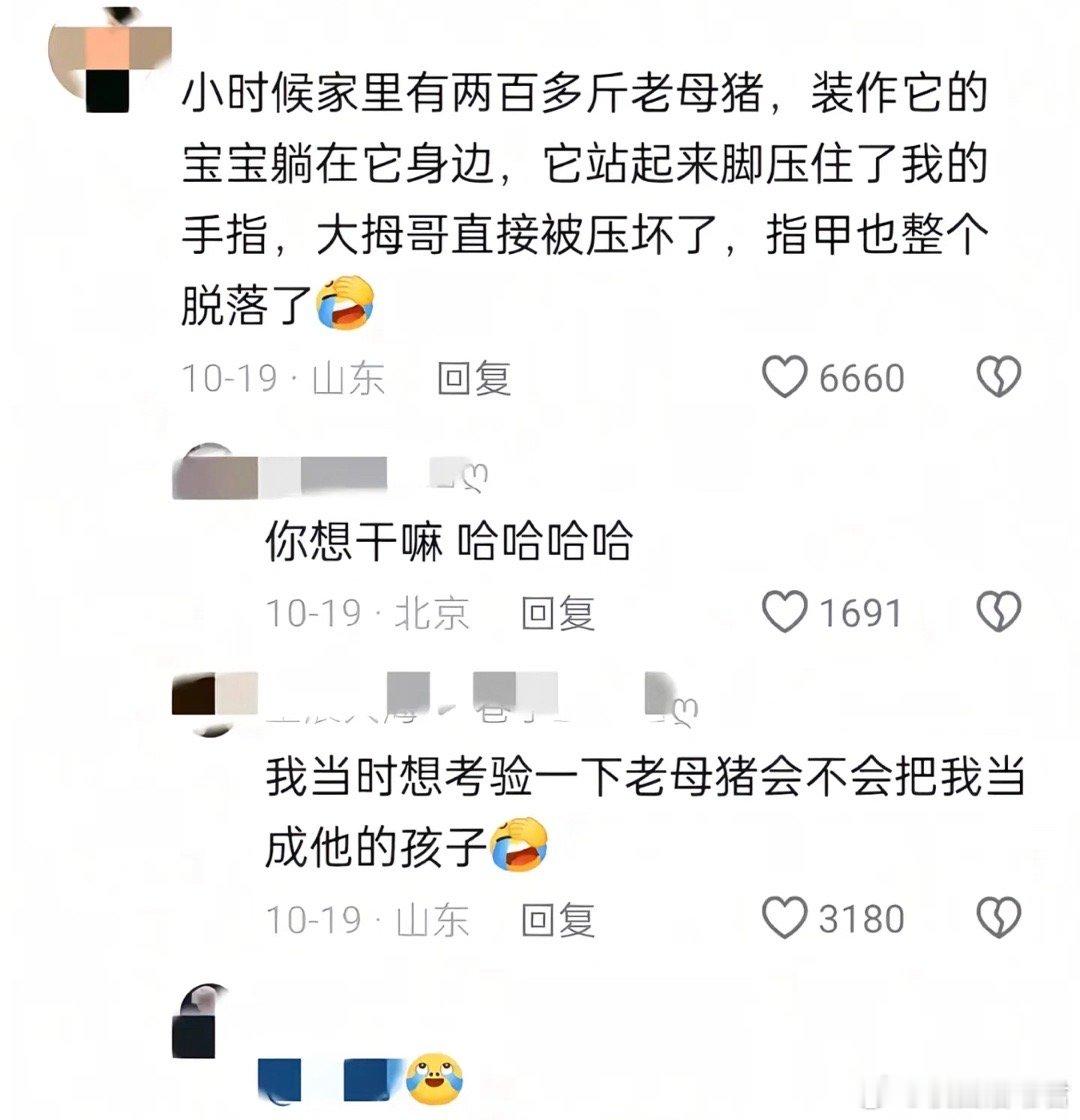Like the reply with 3180 likes
Viewport: 1080px width, 1120px height.
click(784, 918)
